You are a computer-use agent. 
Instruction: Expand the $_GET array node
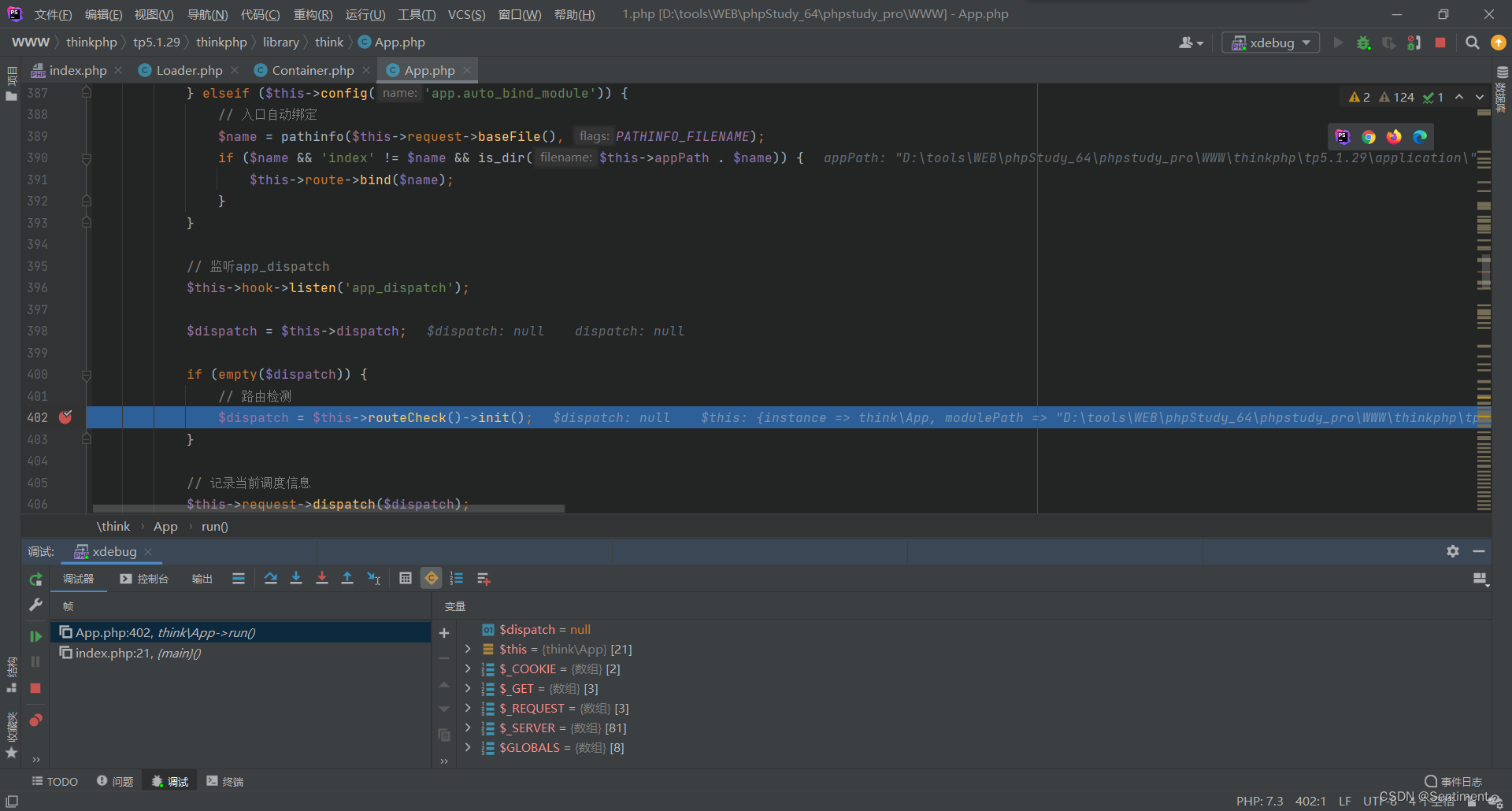pos(468,688)
